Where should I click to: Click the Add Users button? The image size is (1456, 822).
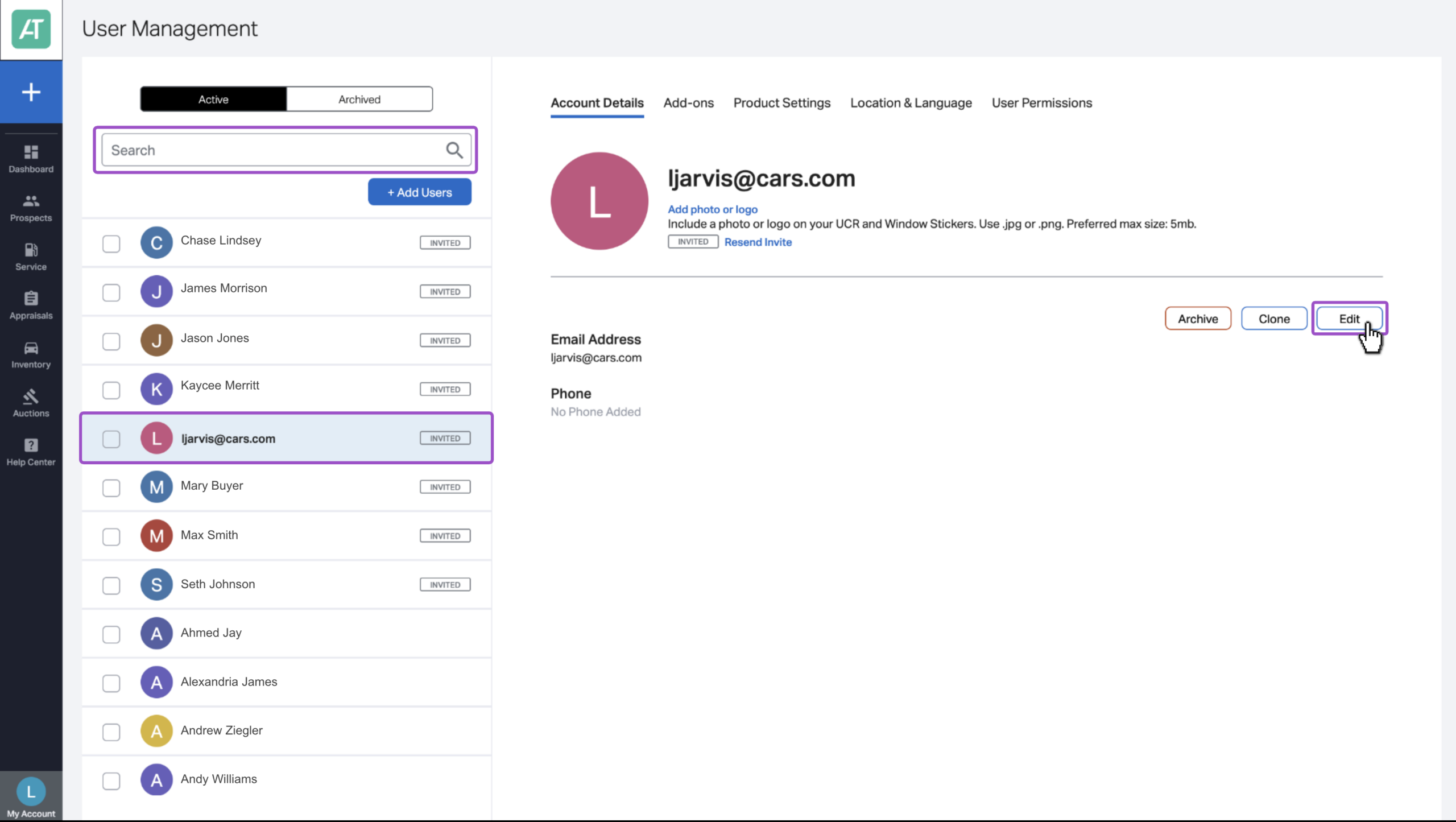click(419, 192)
